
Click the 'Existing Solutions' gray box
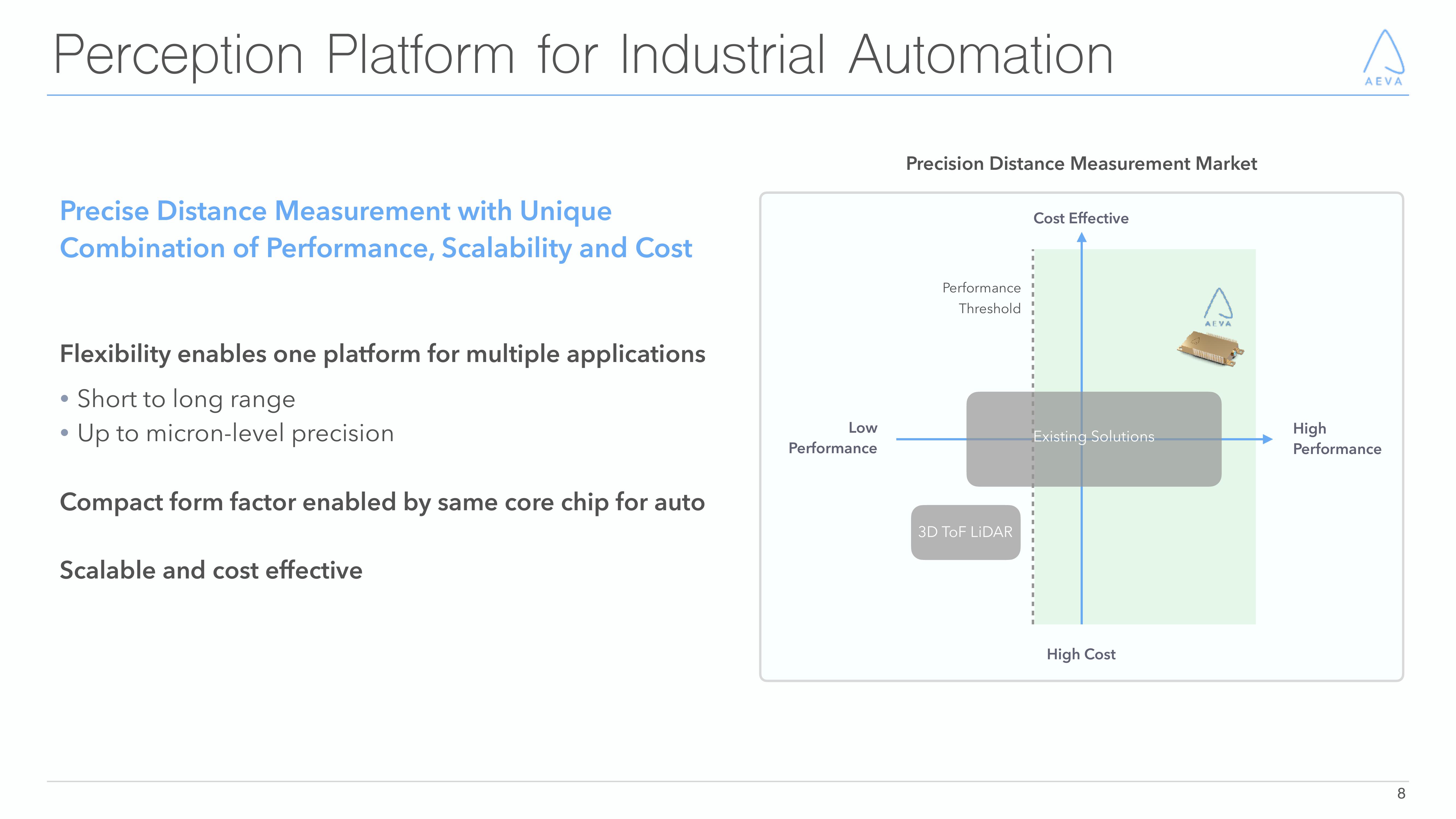click(x=1094, y=439)
